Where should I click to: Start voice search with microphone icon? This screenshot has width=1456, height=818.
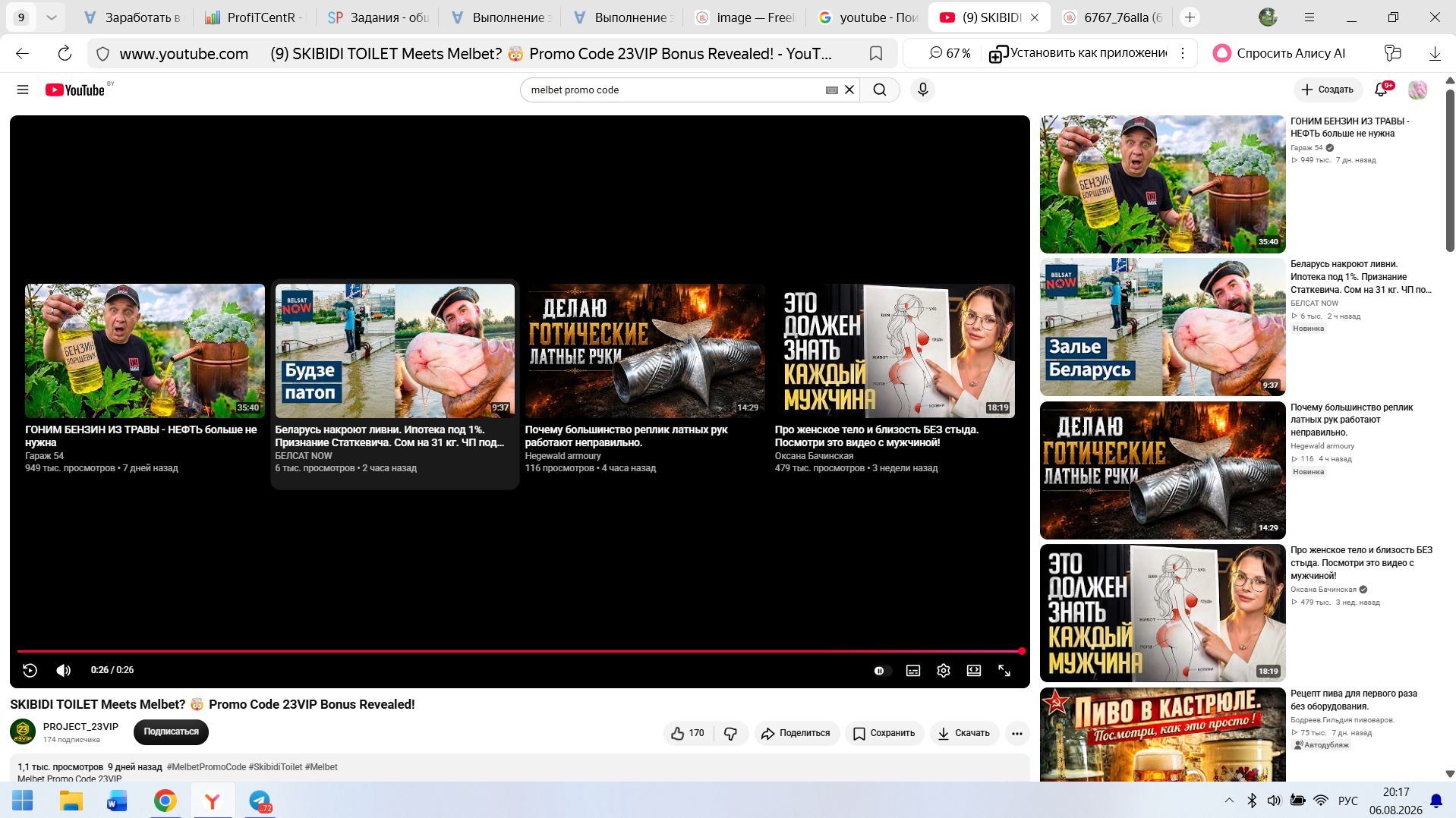[922, 90]
